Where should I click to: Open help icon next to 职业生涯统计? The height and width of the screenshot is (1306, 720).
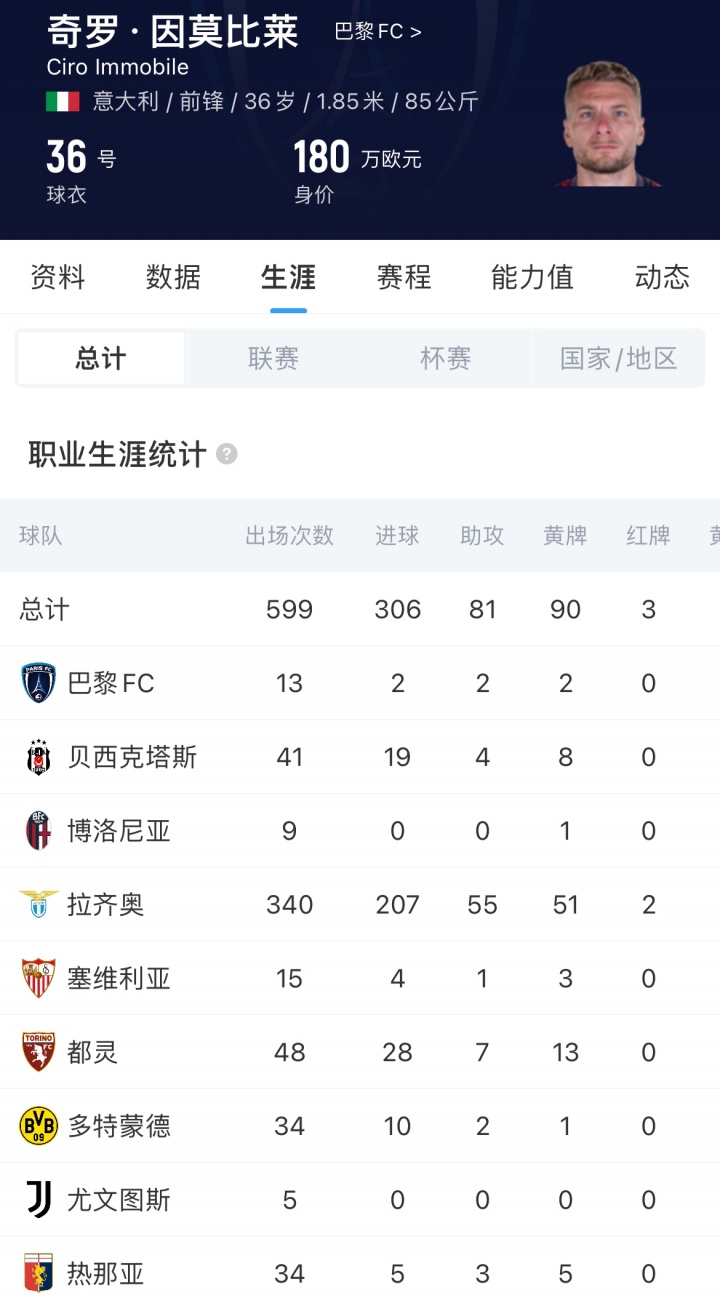tap(227, 454)
